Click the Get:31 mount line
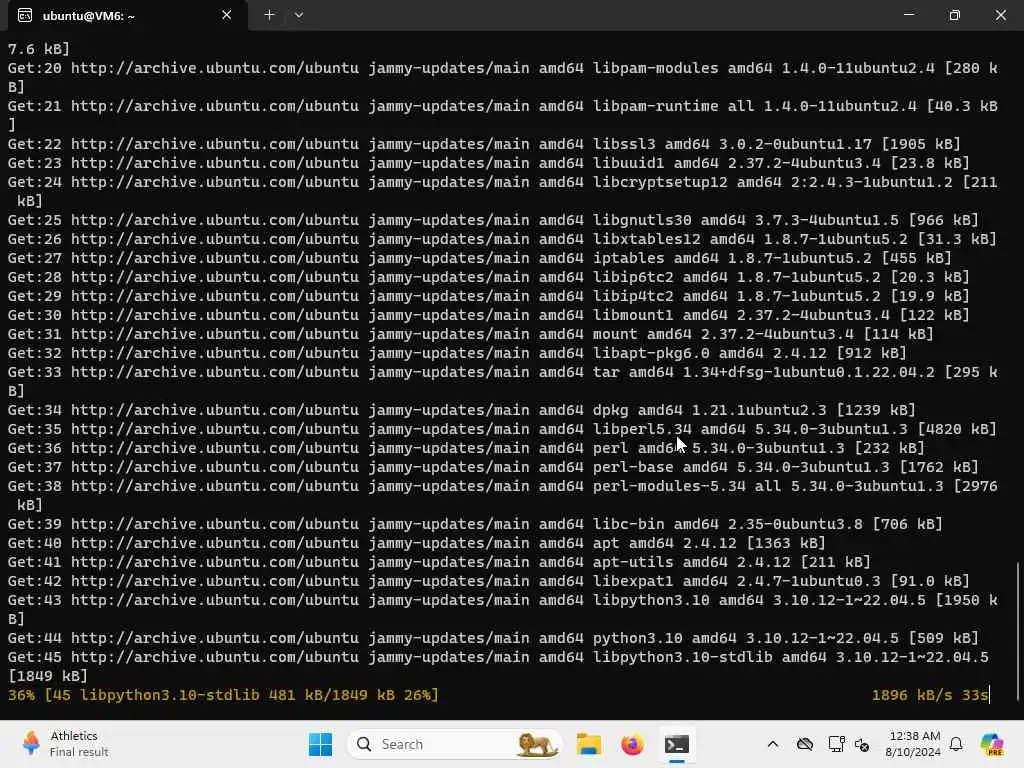Screen dimensions: 1024x768 pyautogui.click(x=470, y=334)
